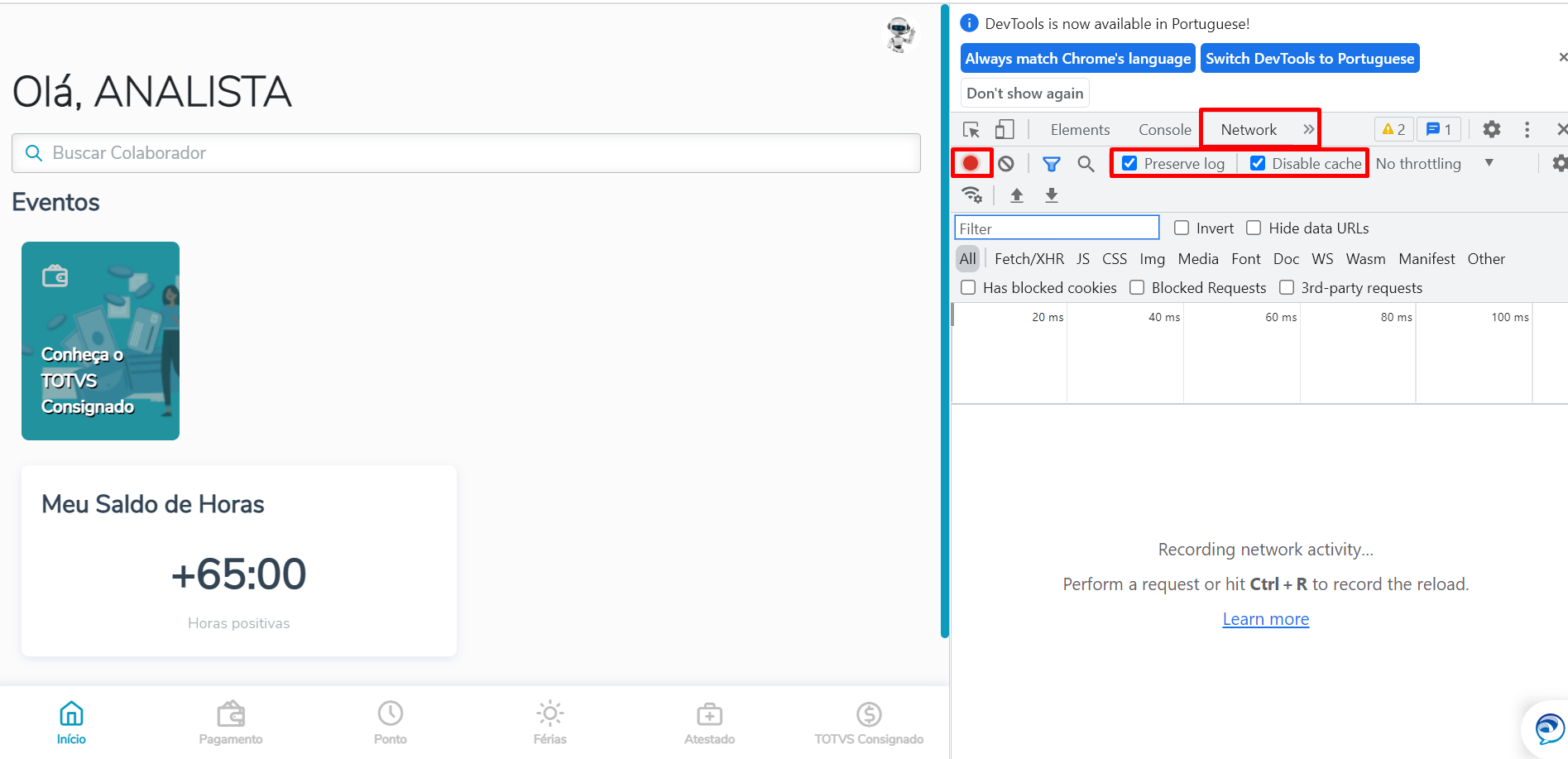
Task: Filter requests by Other
Action: 1486,259
